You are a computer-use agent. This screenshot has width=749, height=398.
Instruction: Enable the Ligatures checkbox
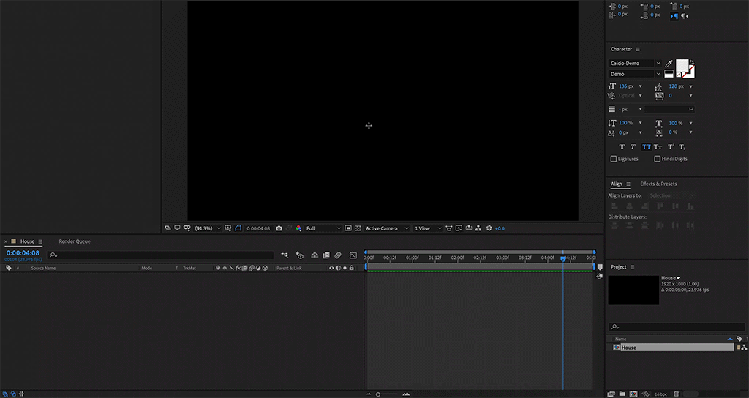pos(613,159)
